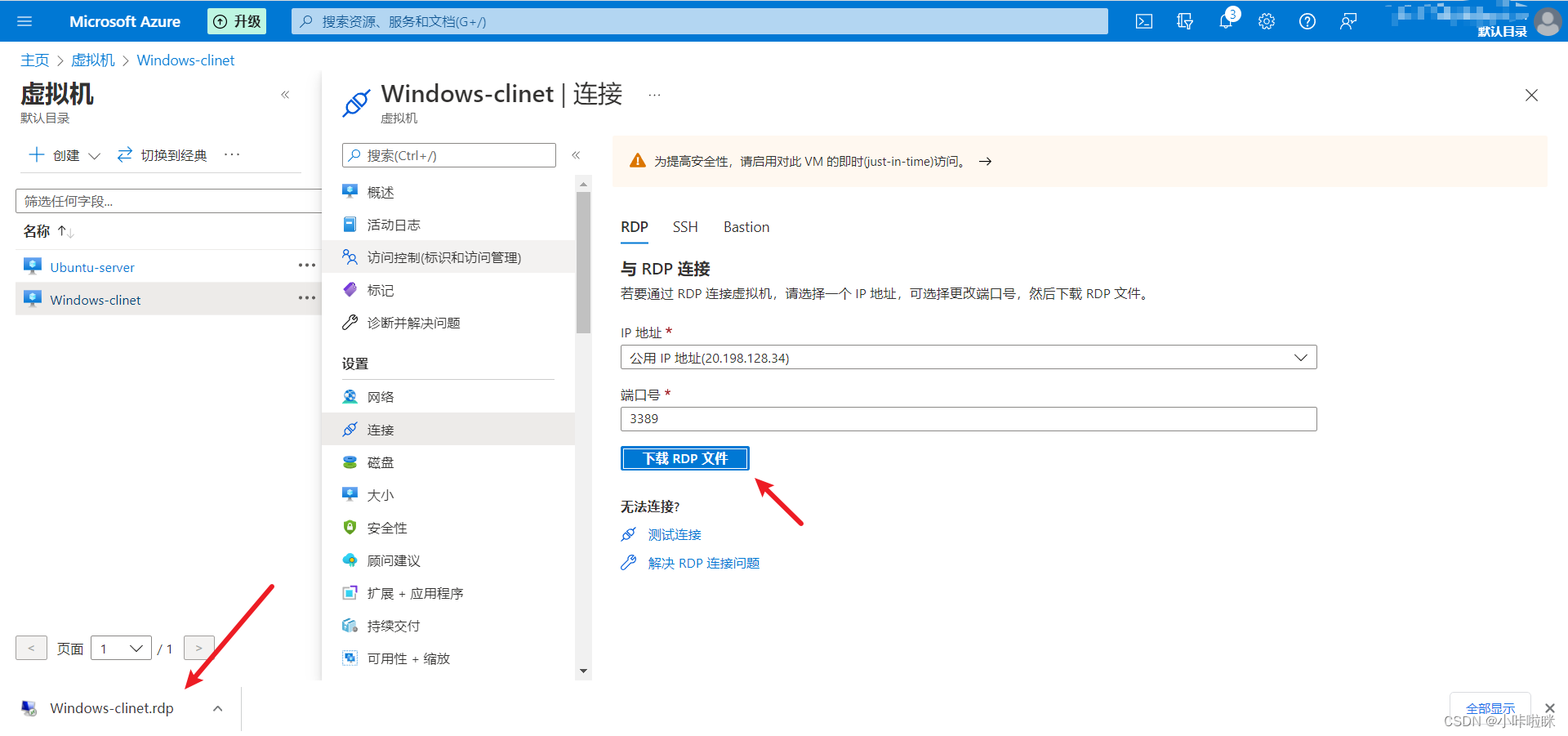Follow the just-in-time access arrow
This screenshot has height=736, width=1568.
click(986, 162)
